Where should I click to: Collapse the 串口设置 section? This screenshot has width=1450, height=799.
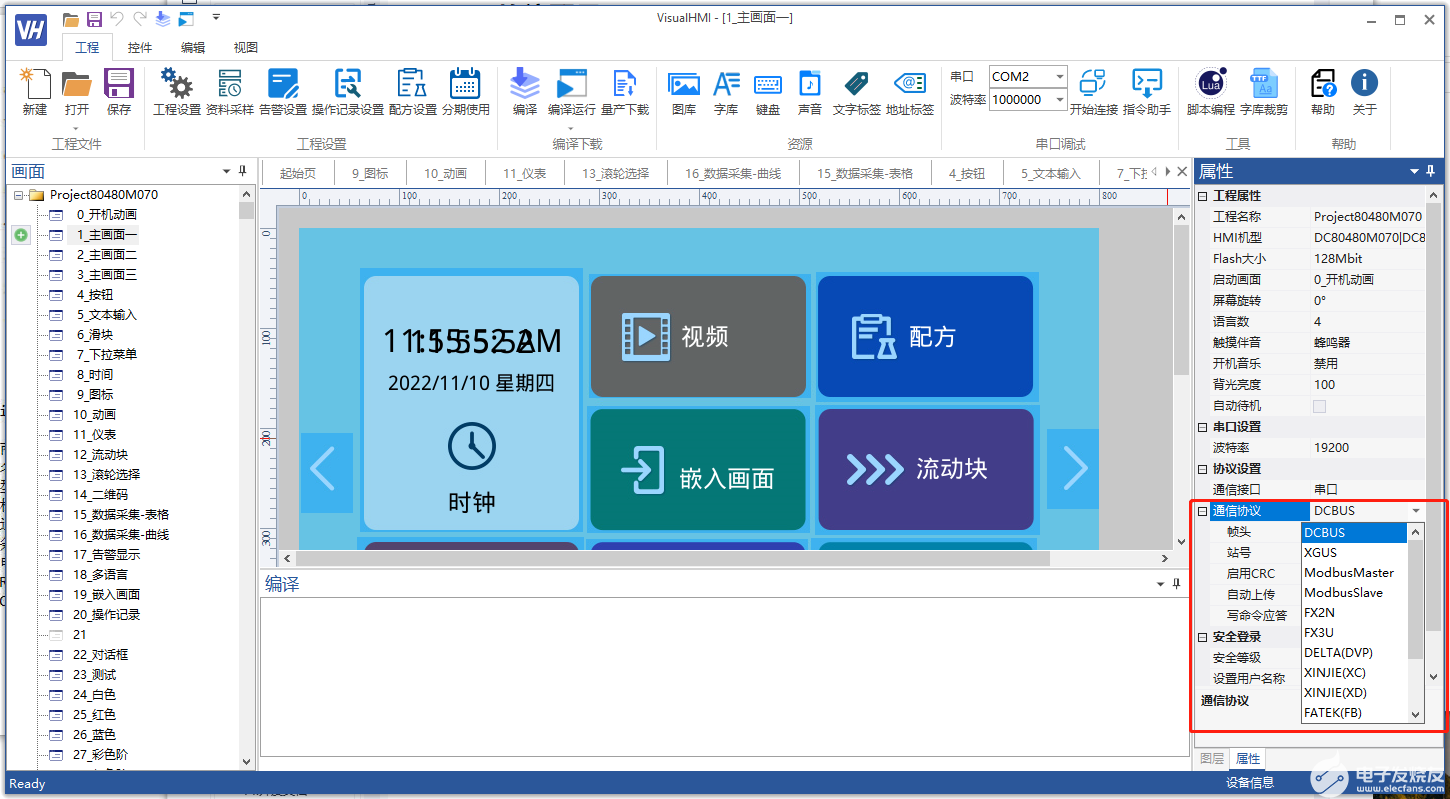(x=1203, y=427)
